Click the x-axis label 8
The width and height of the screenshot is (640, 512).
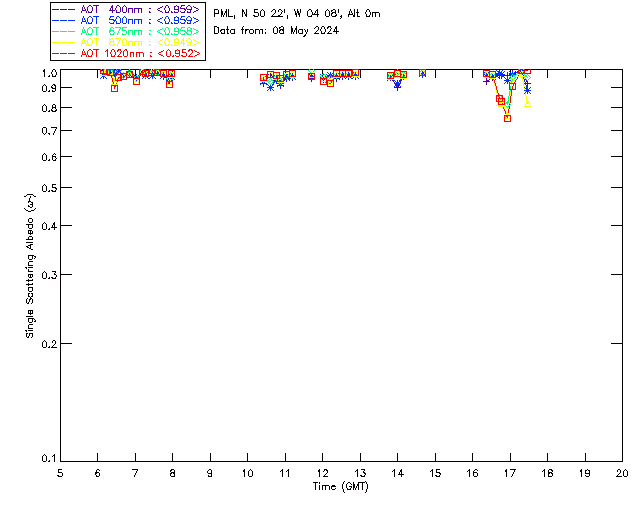172,473
